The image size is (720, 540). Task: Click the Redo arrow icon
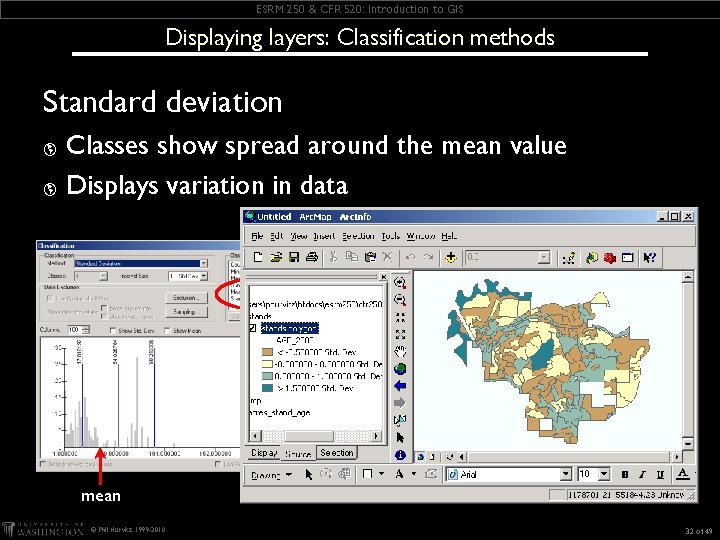coord(428,258)
